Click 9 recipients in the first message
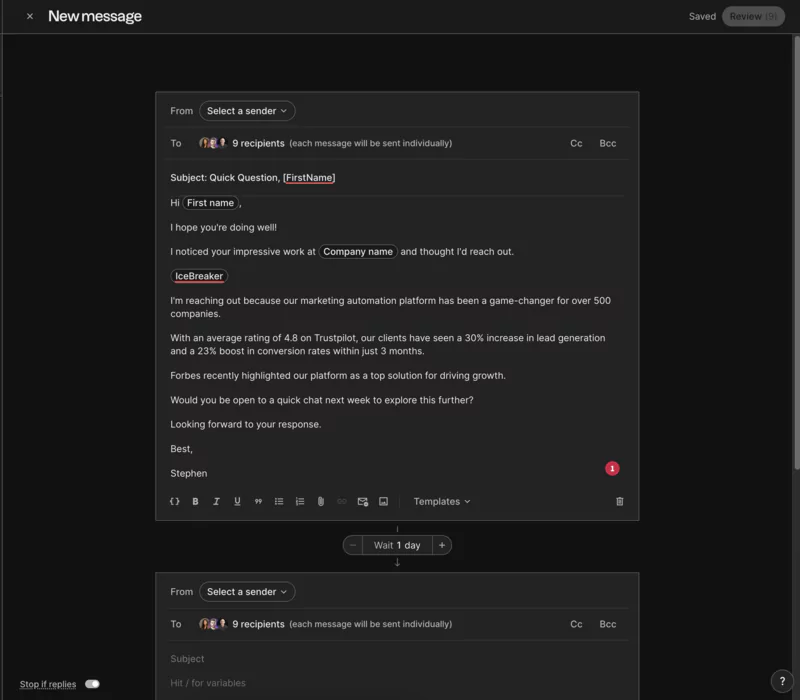Image resolution: width=800 pixels, height=700 pixels. [258, 143]
